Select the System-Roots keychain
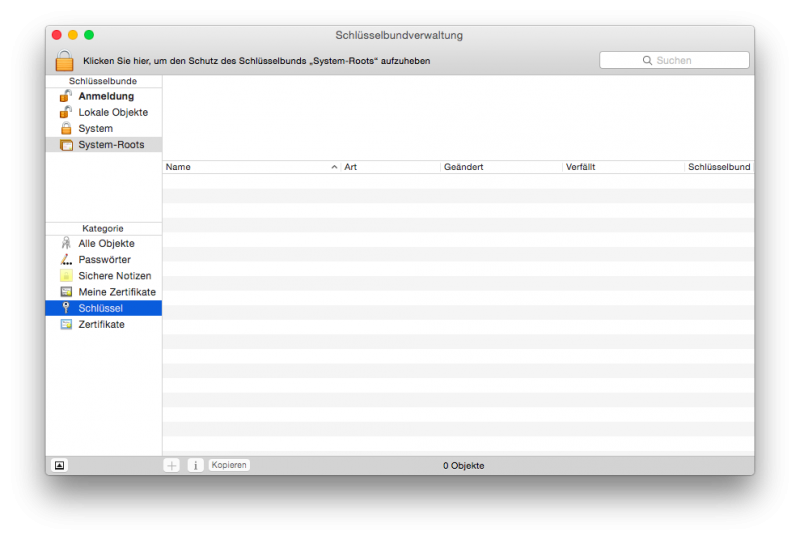Image resolution: width=800 pixels, height=540 pixels. [x=110, y=145]
